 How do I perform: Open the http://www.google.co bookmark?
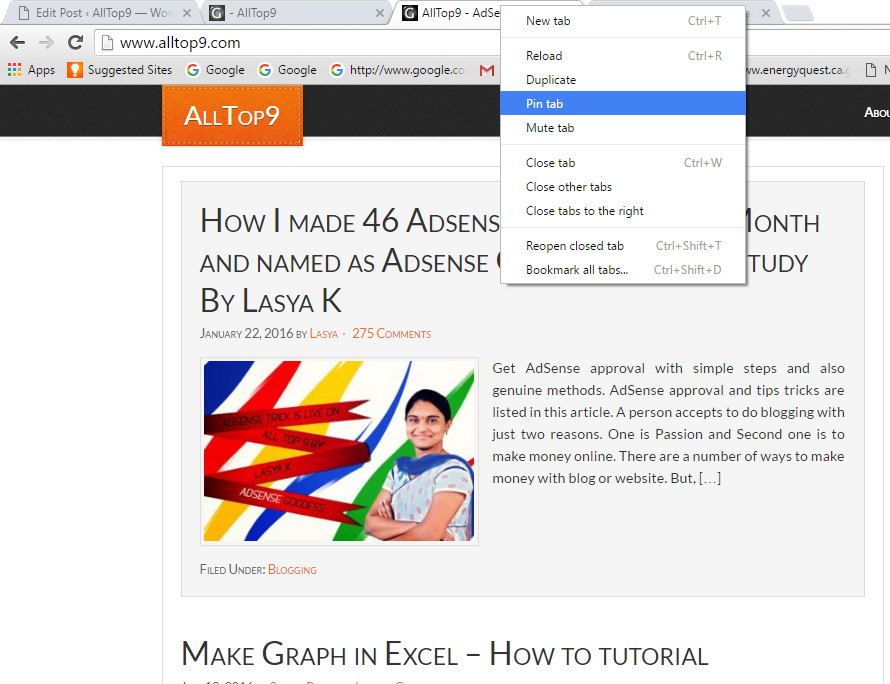click(x=398, y=70)
